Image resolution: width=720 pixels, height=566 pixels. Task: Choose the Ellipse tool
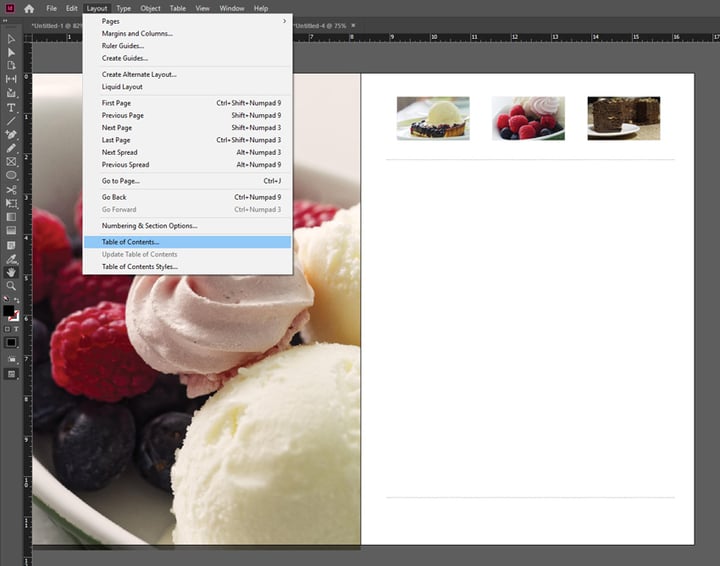pos(11,175)
